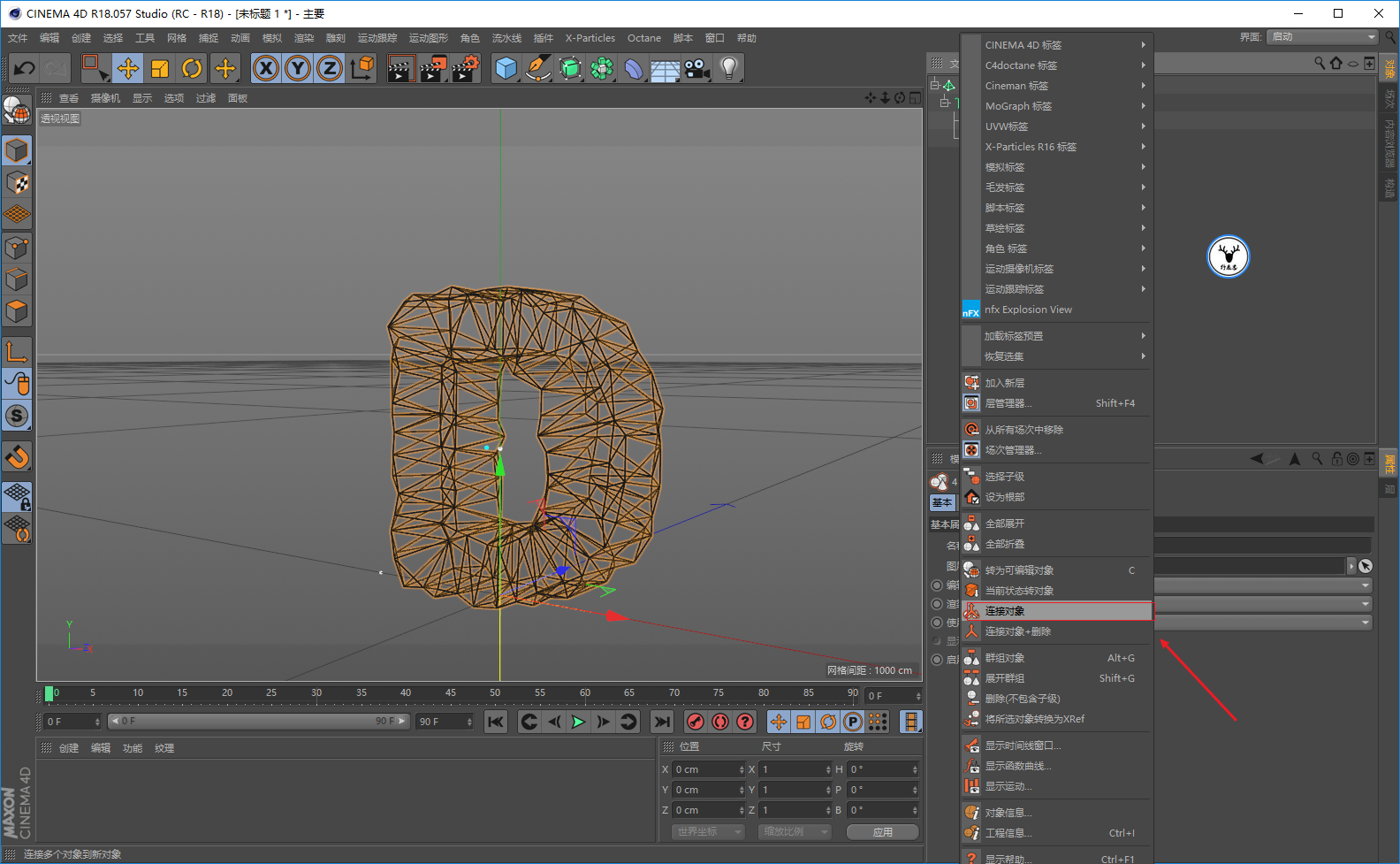Toggle X axis lock

(x=265, y=68)
